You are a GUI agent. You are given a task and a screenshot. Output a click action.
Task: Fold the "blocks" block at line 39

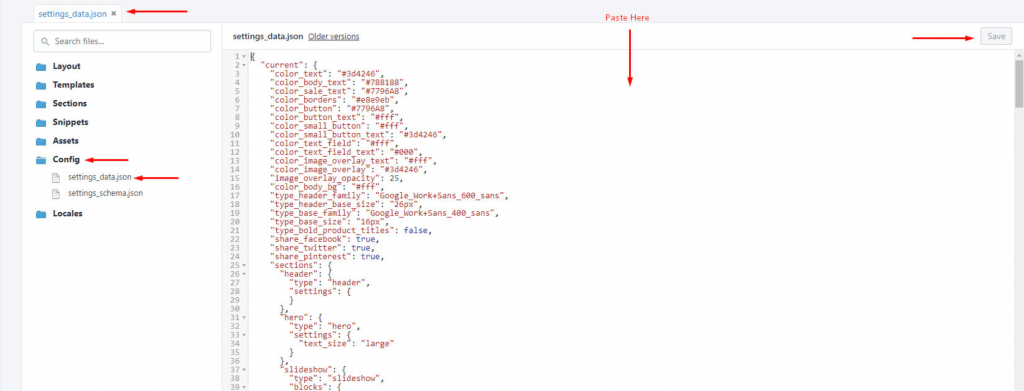(244, 386)
